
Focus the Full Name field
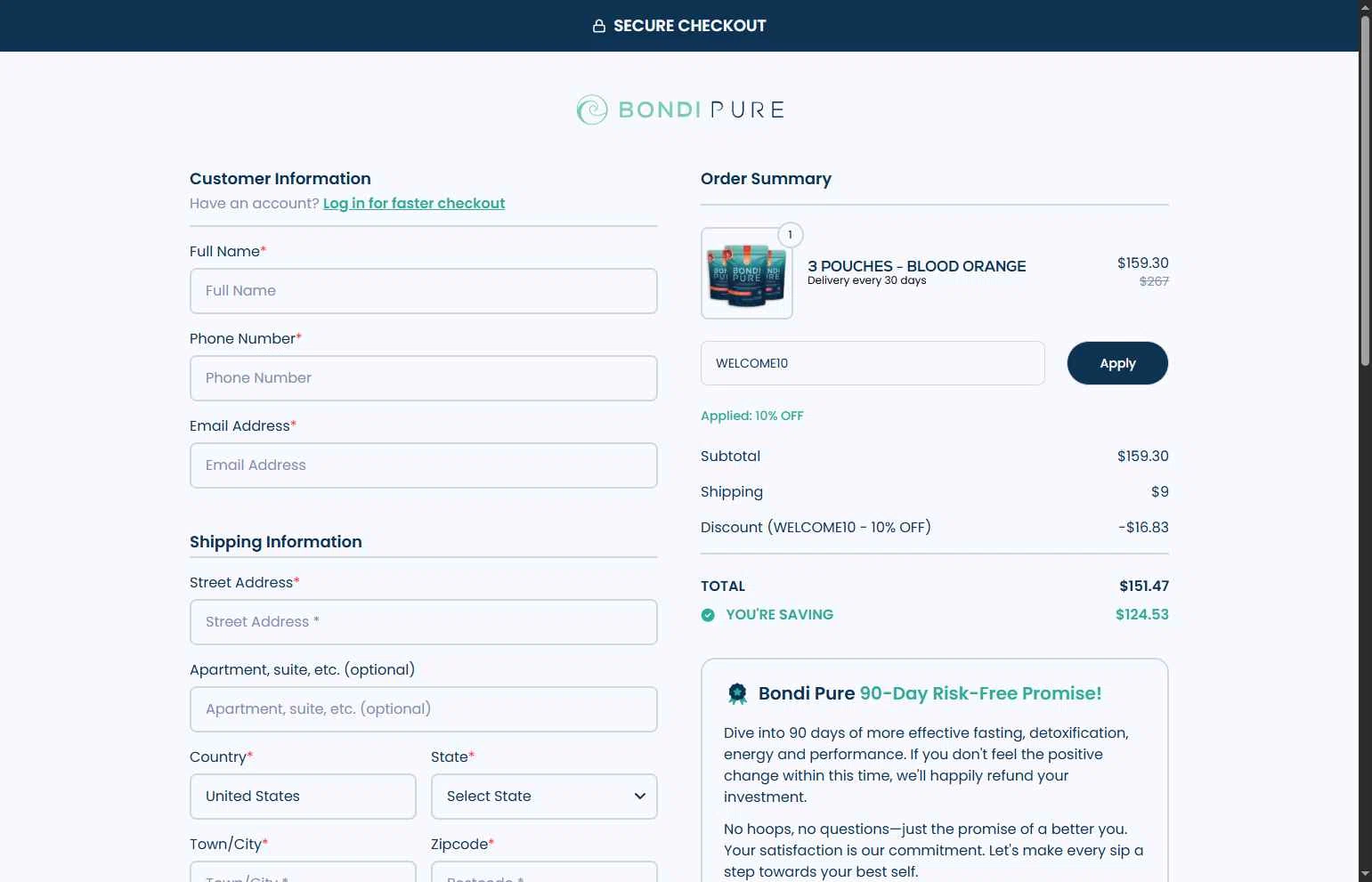pyautogui.click(x=424, y=291)
